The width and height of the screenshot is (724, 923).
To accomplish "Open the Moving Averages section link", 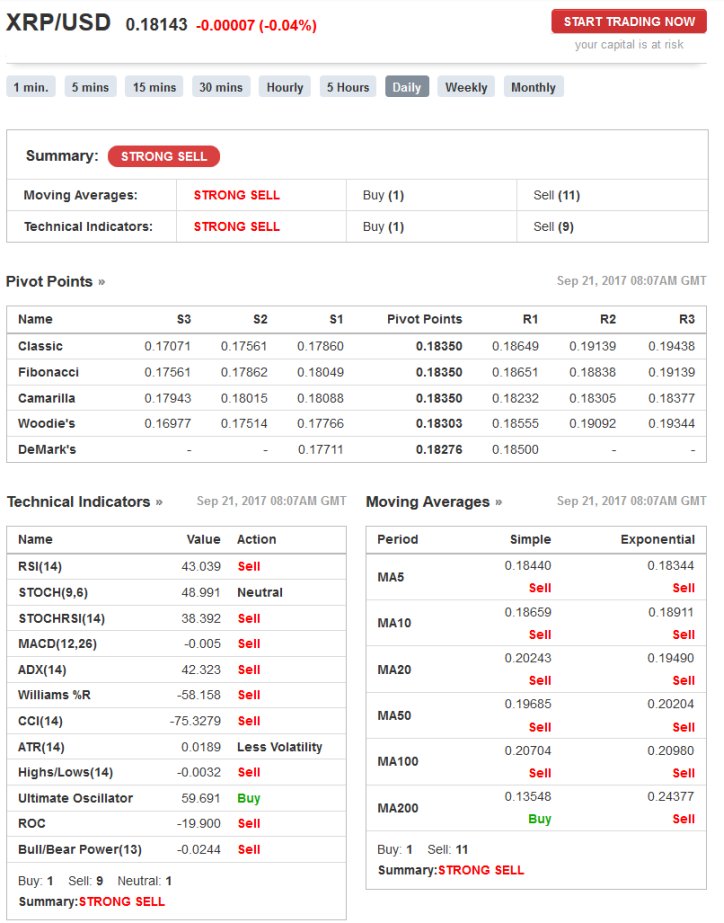I will pyautogui.click(x=428, y=502).
